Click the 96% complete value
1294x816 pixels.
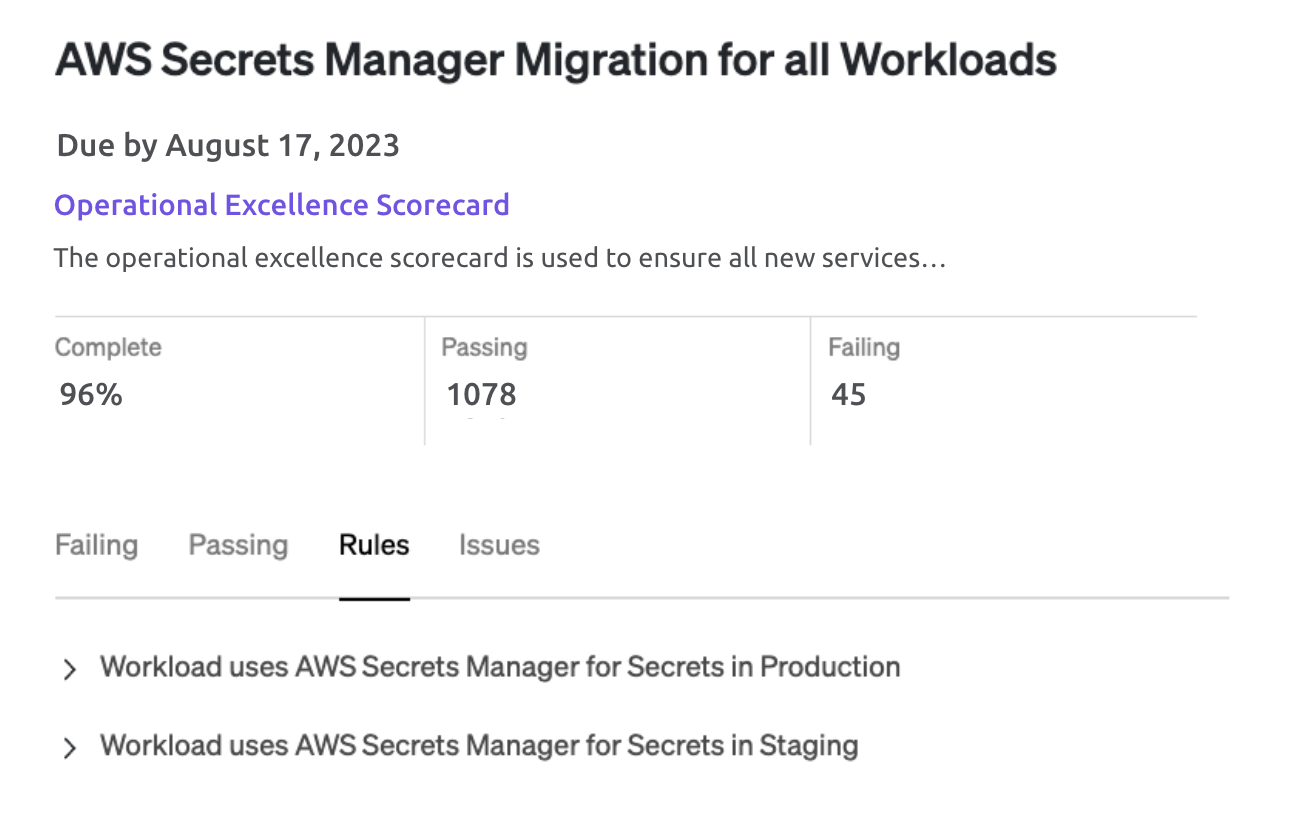click(91, 395)
